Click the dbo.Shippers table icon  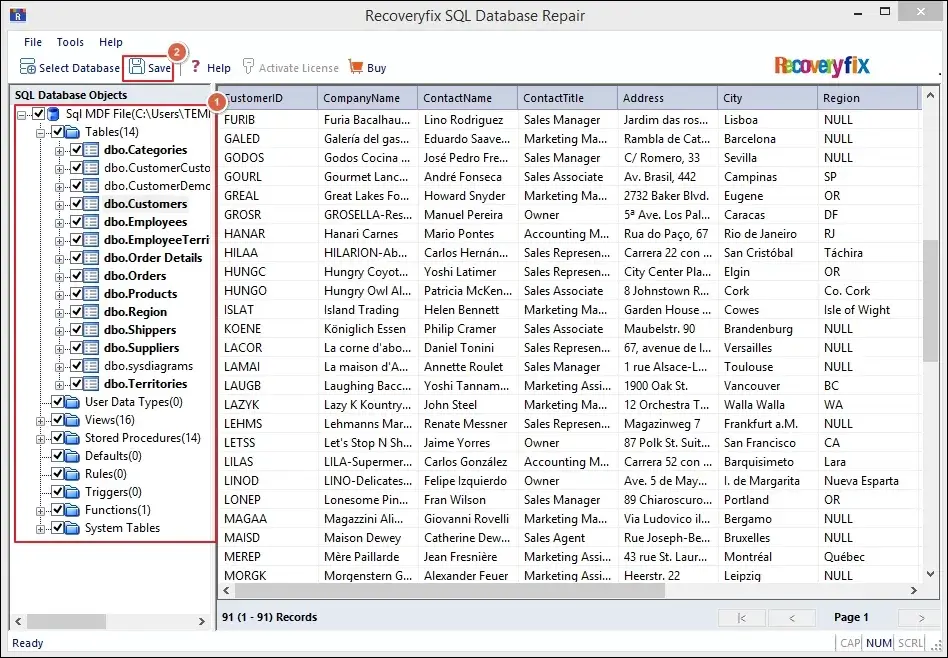91,330
